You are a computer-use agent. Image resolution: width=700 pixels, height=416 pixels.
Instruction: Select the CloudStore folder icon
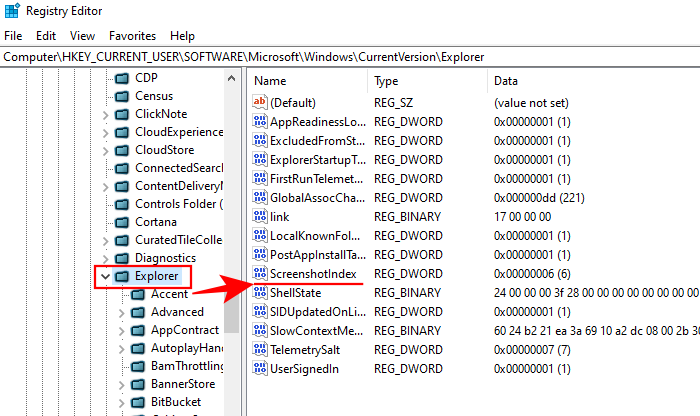[x=122, y=150]
